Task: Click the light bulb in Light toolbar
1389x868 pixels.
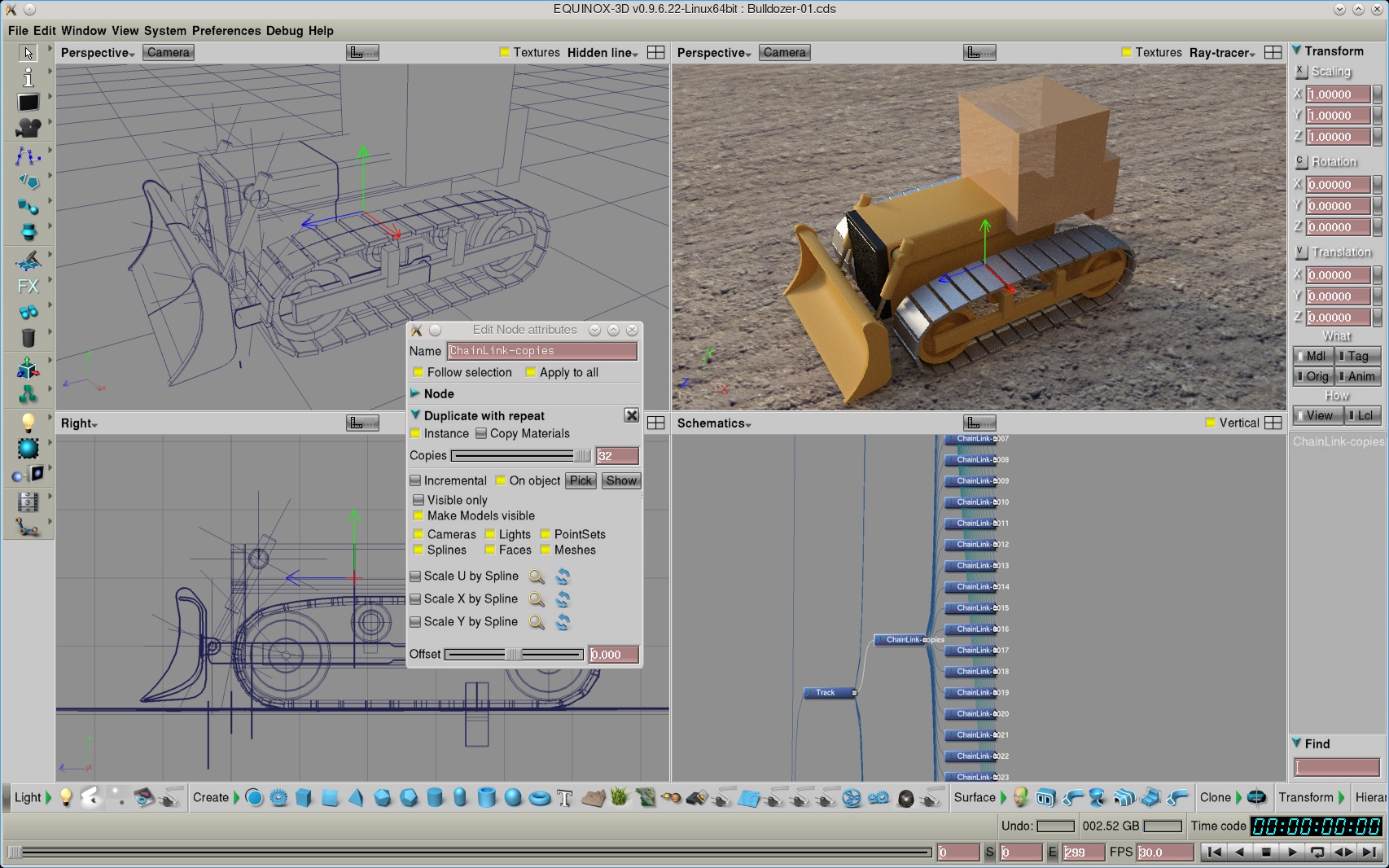Action: (x=66, y=798)
